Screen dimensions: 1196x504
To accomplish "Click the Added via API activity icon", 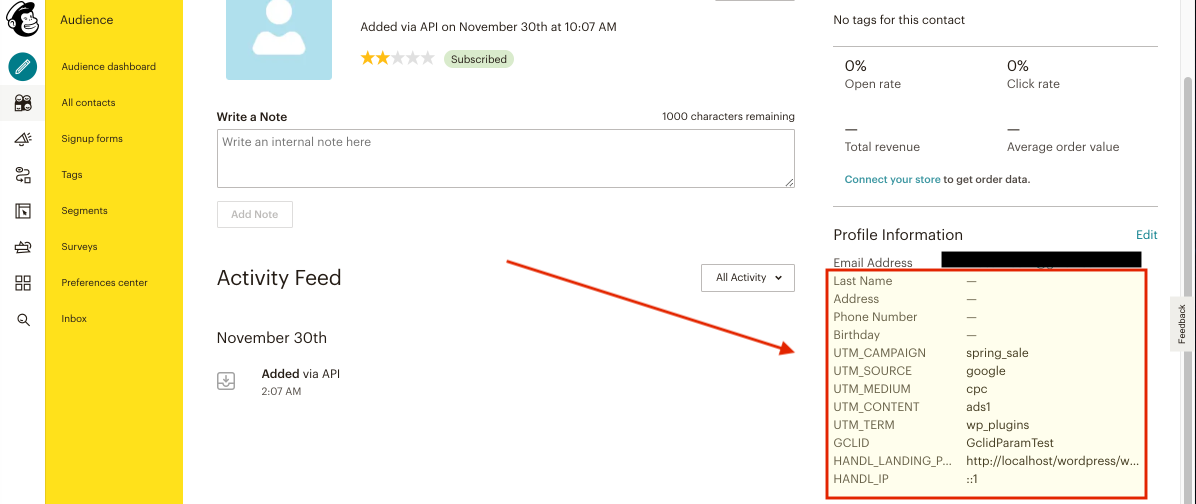I will tap(227, 381).
